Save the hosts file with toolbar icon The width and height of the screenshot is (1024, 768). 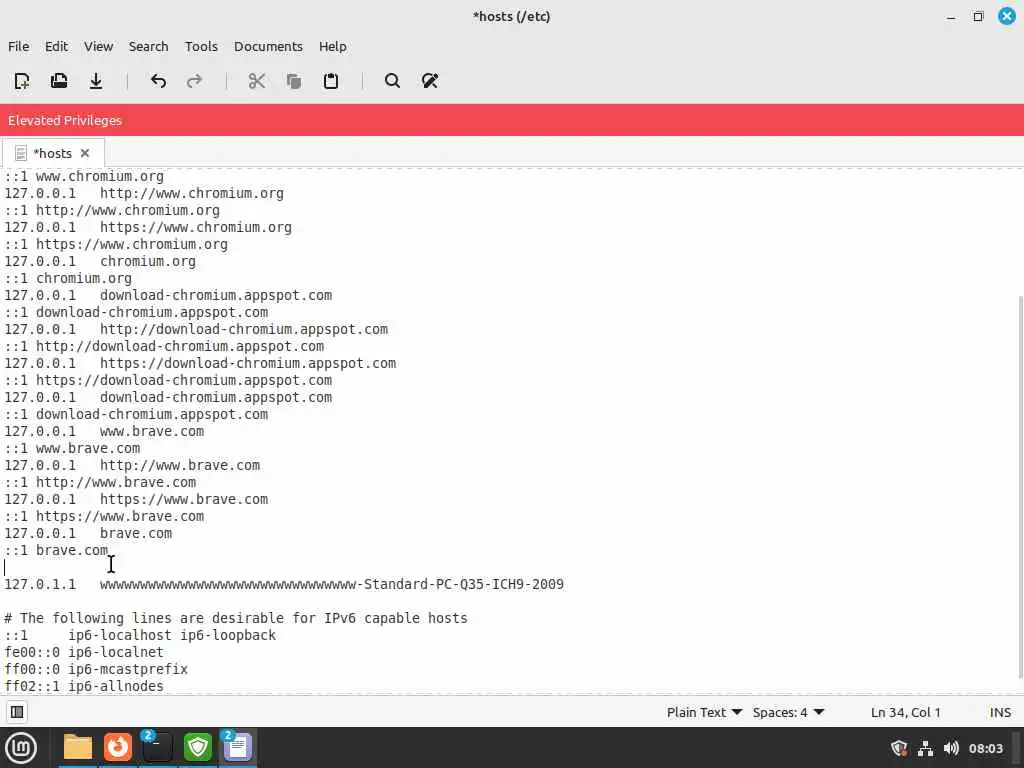tap(96, 81)
